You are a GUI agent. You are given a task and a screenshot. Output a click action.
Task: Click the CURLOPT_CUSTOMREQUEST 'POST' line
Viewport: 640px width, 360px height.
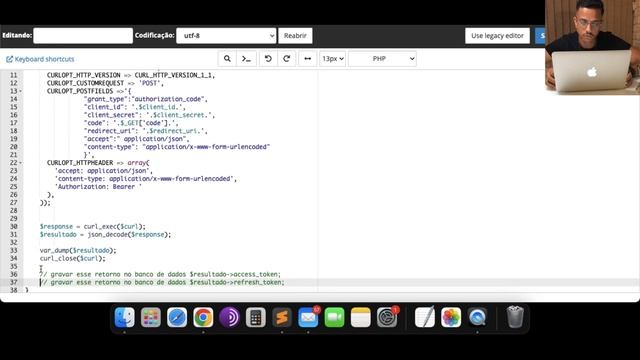(105, 83)
